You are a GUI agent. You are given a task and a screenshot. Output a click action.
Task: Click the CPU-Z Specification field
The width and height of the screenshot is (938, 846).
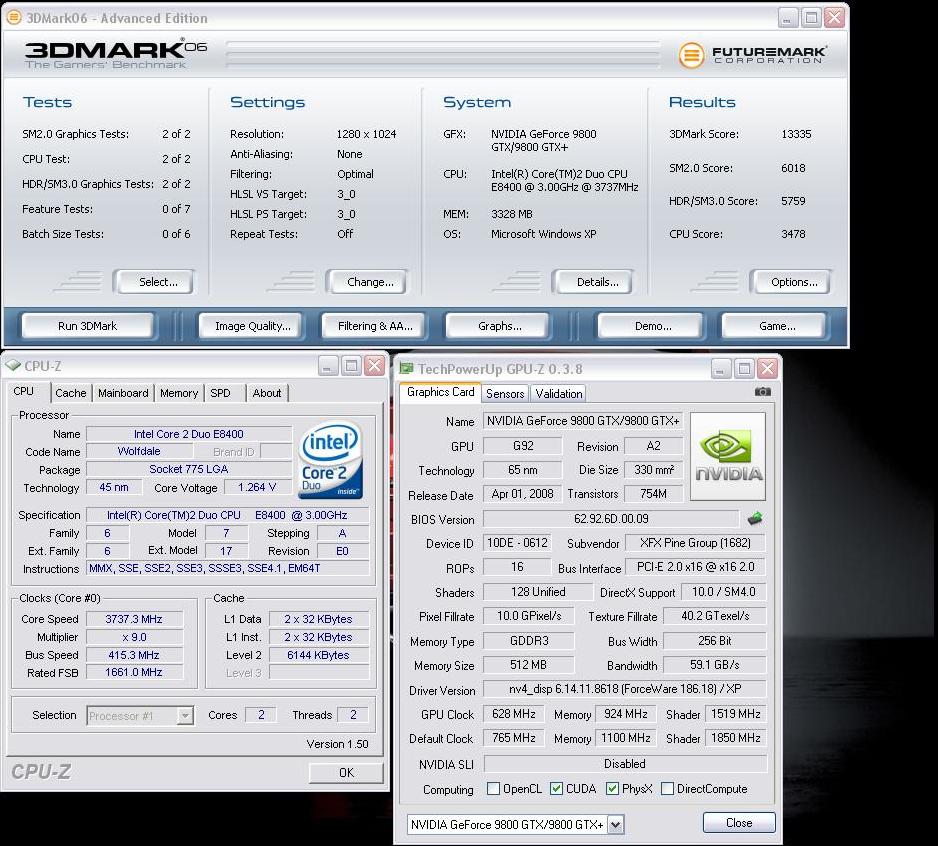tap(227, 515)
